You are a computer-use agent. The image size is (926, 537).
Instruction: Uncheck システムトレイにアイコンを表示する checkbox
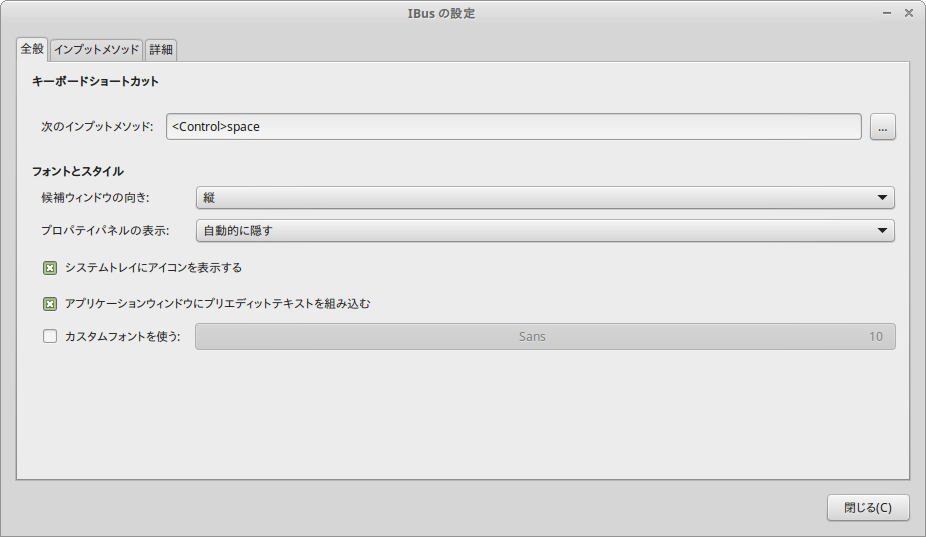[x=50, y=268]
